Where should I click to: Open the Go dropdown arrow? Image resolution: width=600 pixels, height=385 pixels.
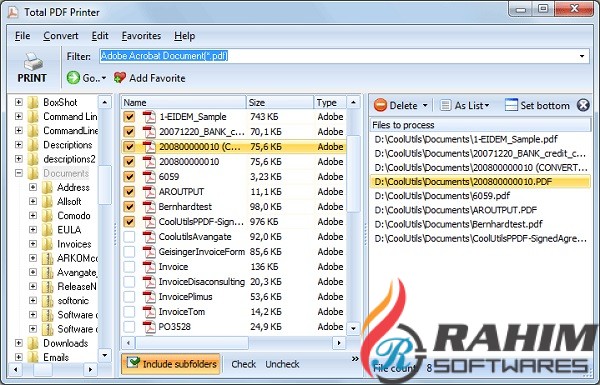(x=104, y=78)
